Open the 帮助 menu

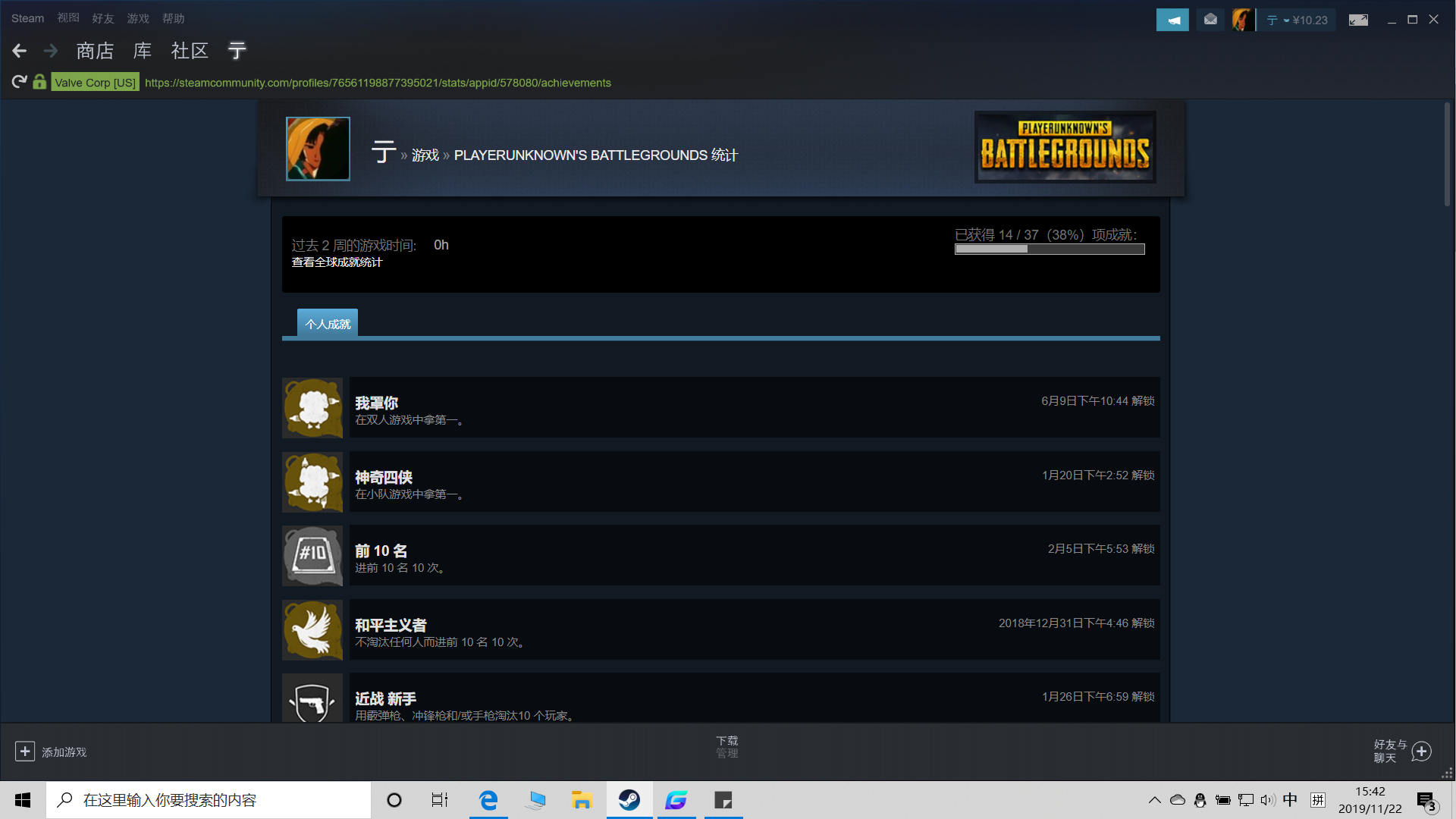(173, 18)
